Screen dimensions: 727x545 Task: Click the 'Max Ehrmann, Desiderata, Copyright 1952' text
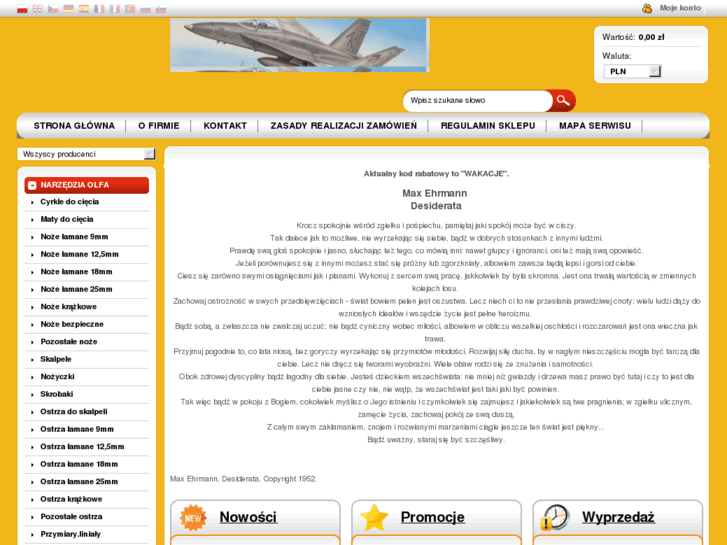243,479
